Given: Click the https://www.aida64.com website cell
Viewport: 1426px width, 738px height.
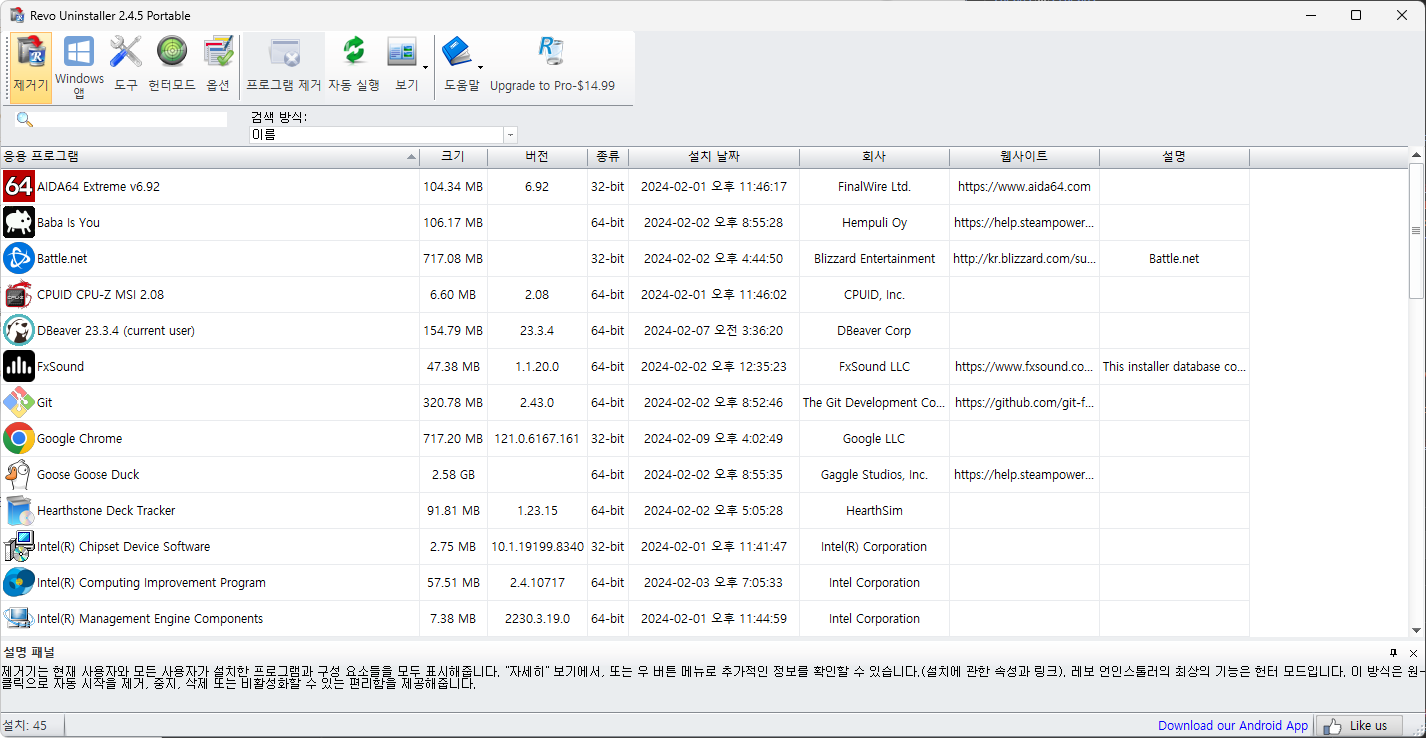Looking at the screenshot, I should coord(1024,187).
